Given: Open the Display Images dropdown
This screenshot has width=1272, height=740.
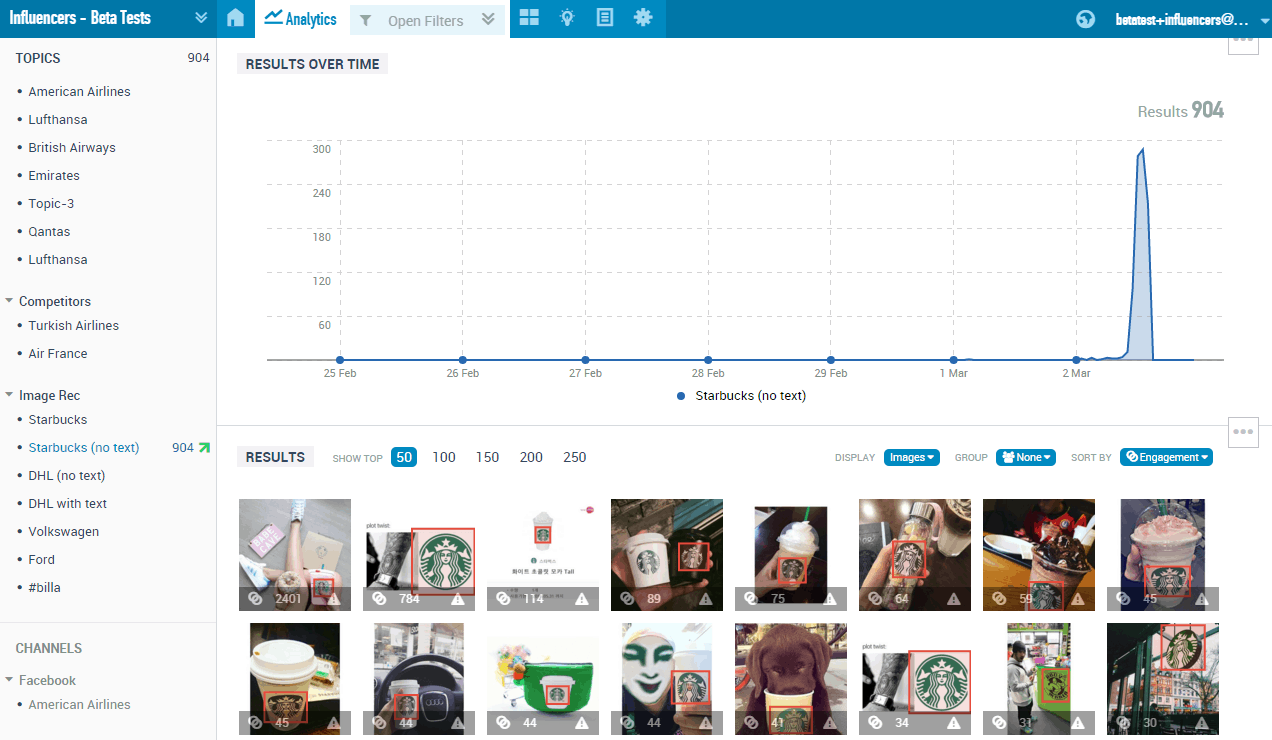Looking at the screenshot, I should pyautogui.click(x=912, y=457).
